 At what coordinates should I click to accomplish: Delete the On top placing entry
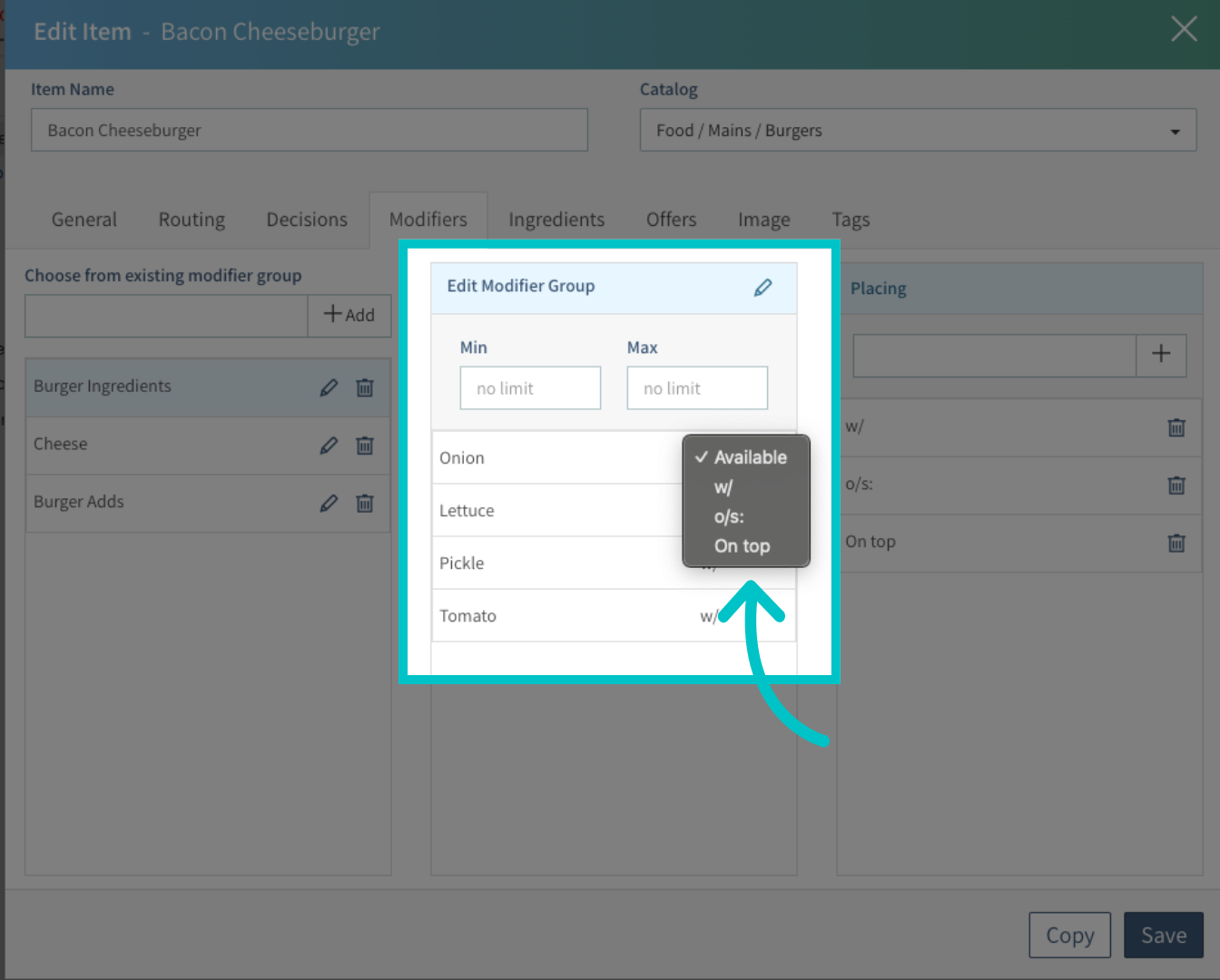(1176, 543)
